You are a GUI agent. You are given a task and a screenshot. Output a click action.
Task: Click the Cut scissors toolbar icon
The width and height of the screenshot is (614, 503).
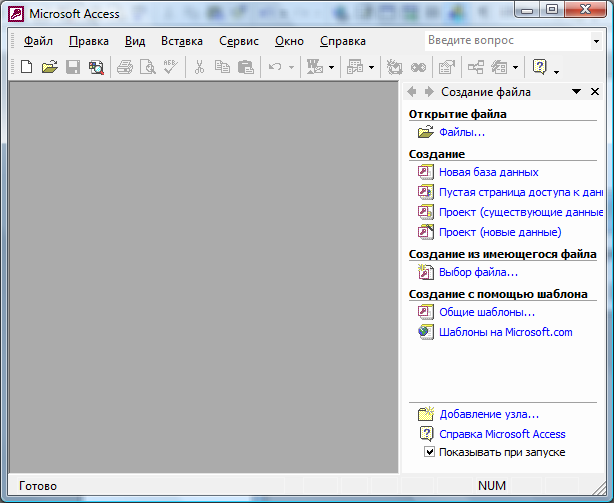[199, 67]
